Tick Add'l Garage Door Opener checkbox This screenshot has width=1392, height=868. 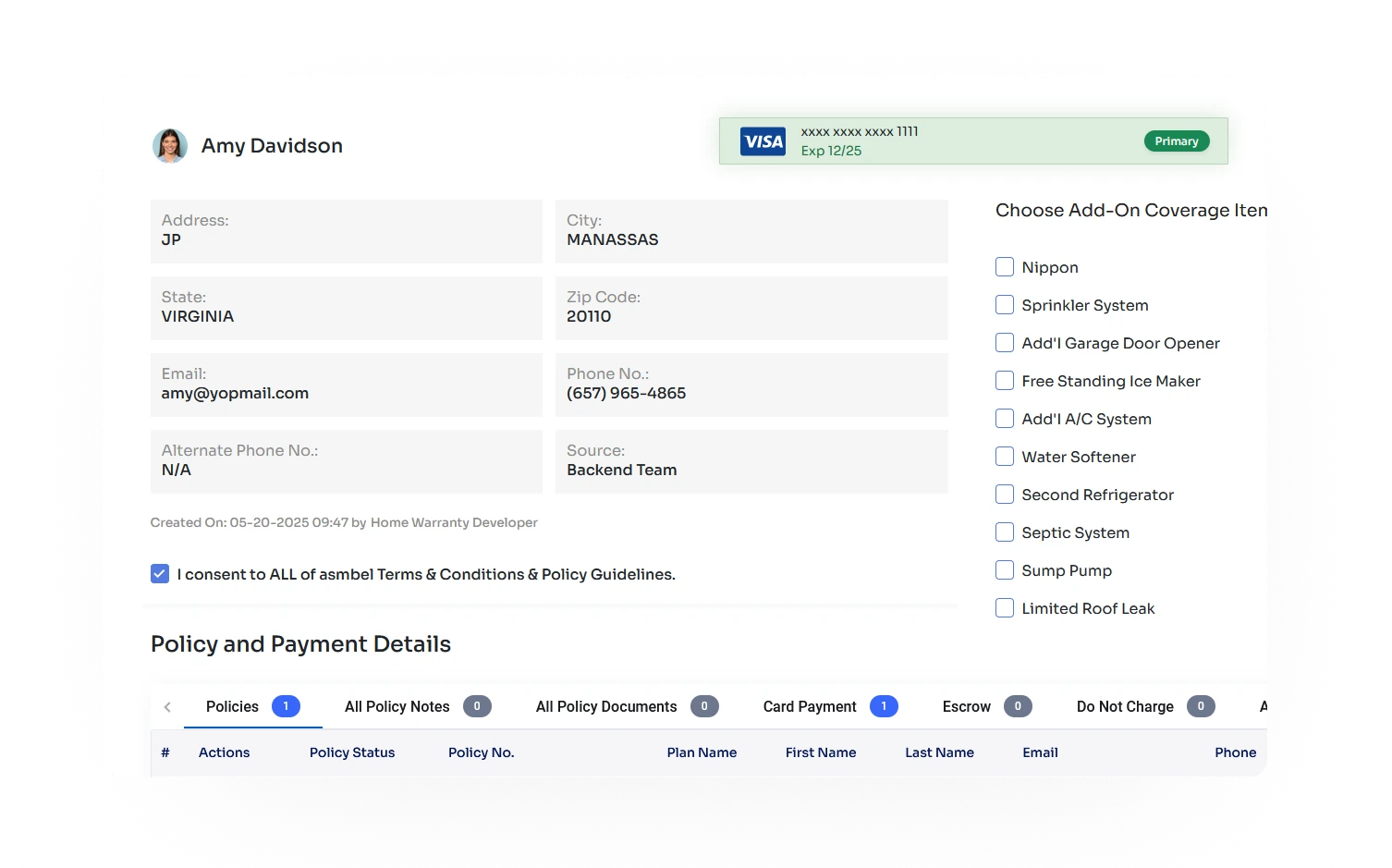[1005, 343]
